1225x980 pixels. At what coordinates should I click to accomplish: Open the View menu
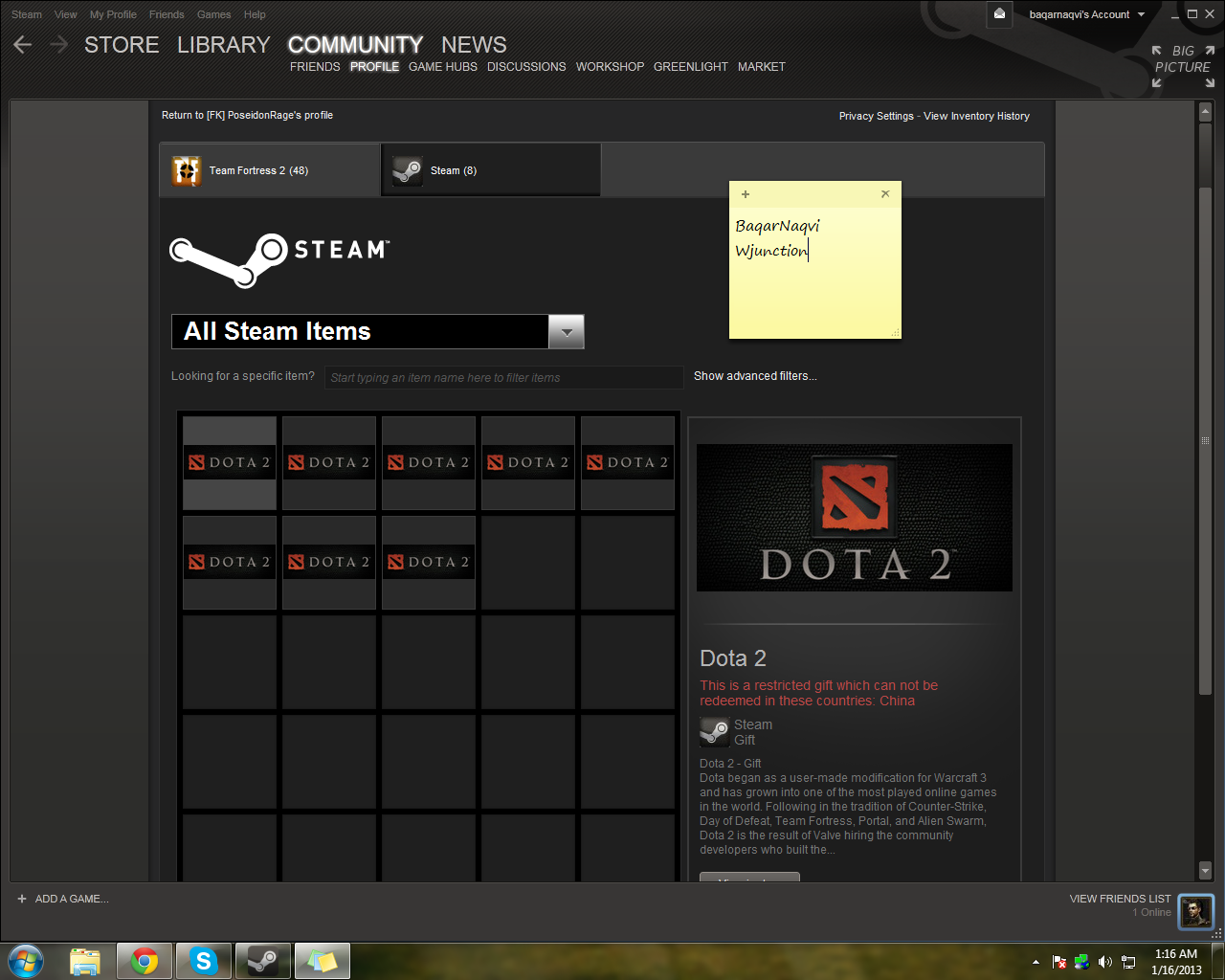pos(66,14)
